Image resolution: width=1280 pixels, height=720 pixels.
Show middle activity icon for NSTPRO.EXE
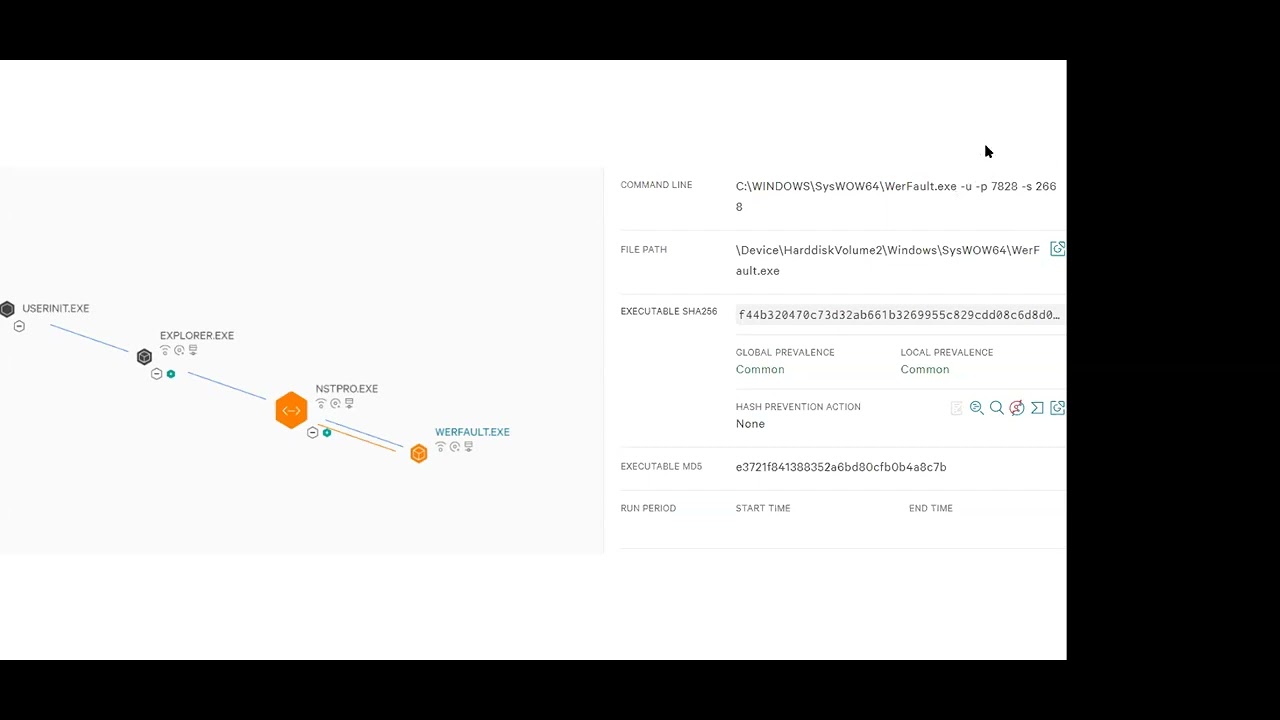(x=335, y=404)
